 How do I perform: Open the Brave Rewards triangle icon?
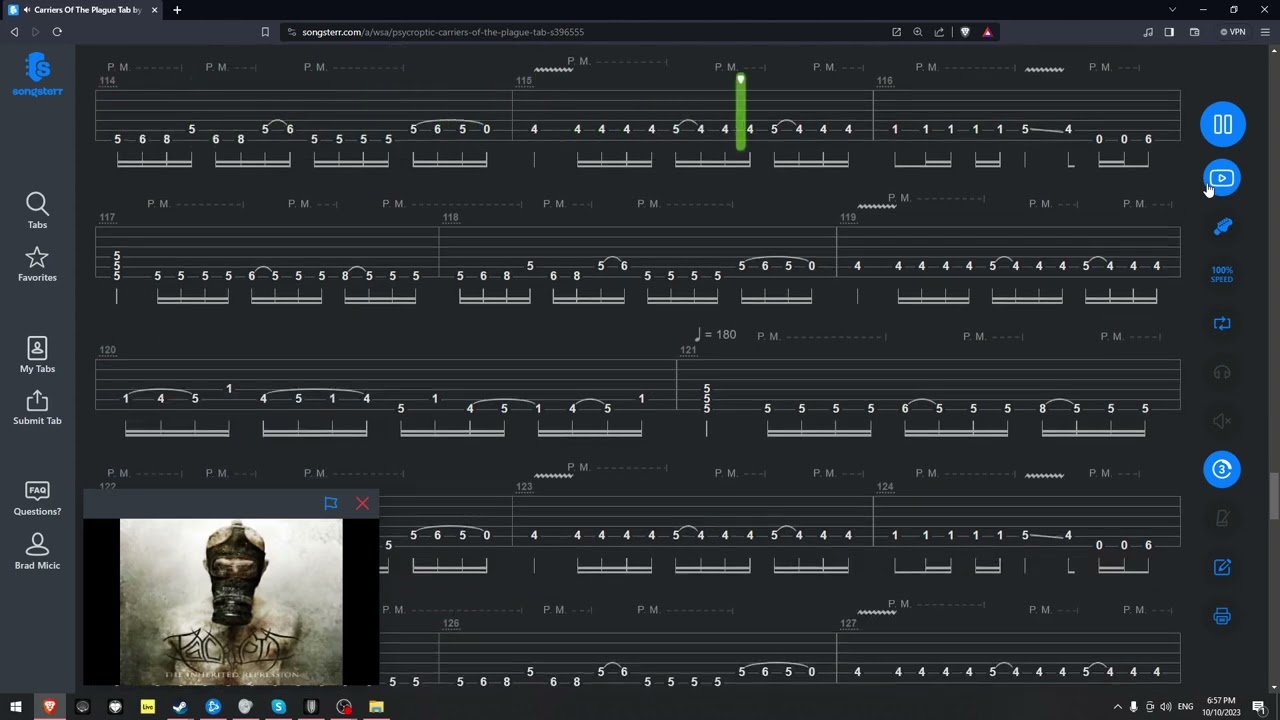click(987, 32)
